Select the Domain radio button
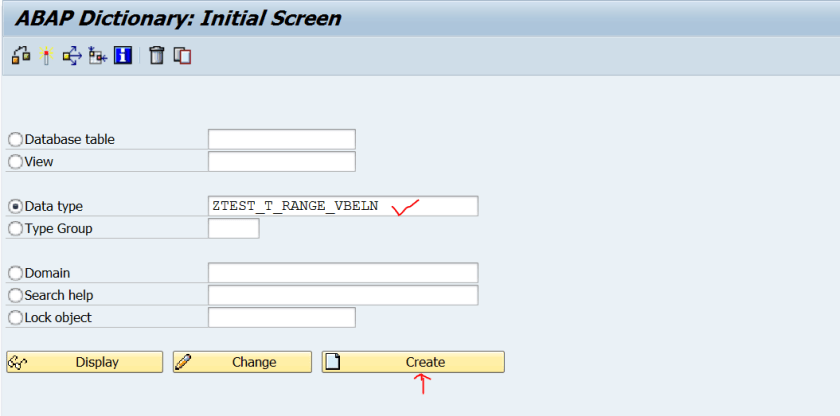 click(15, 273)
